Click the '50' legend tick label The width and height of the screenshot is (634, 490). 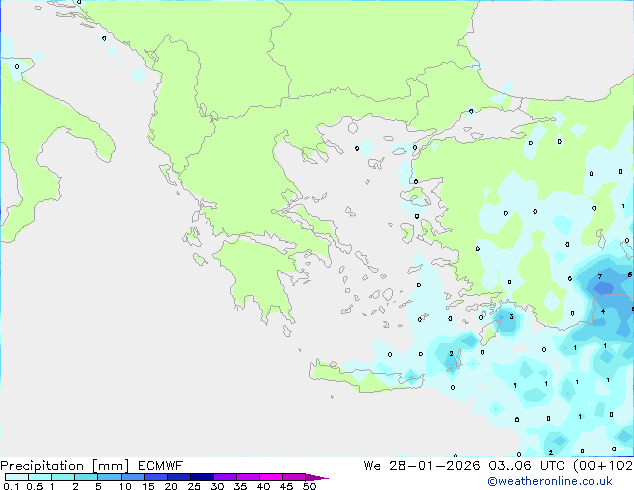coord(309,486)
